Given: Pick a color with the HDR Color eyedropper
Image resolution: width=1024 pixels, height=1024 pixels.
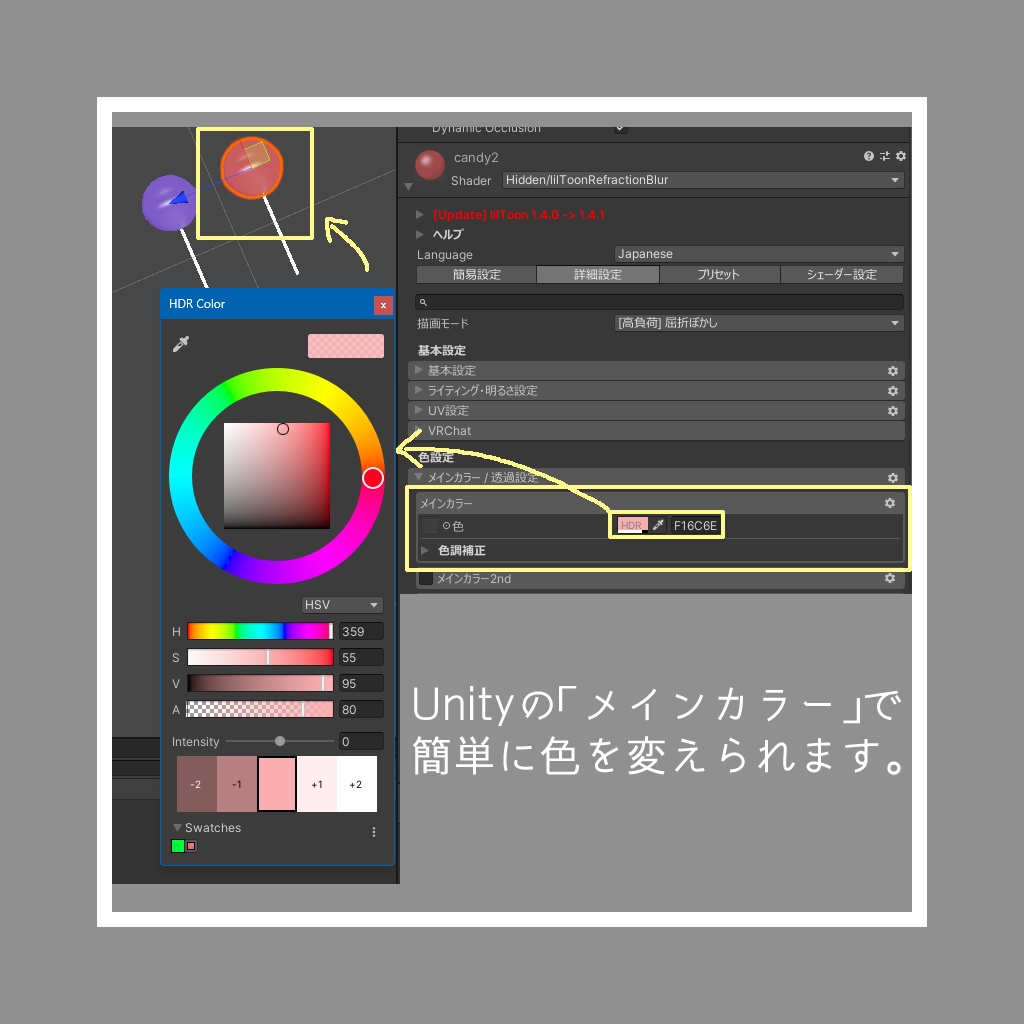Looking at the screenshot, I should 181,344.
